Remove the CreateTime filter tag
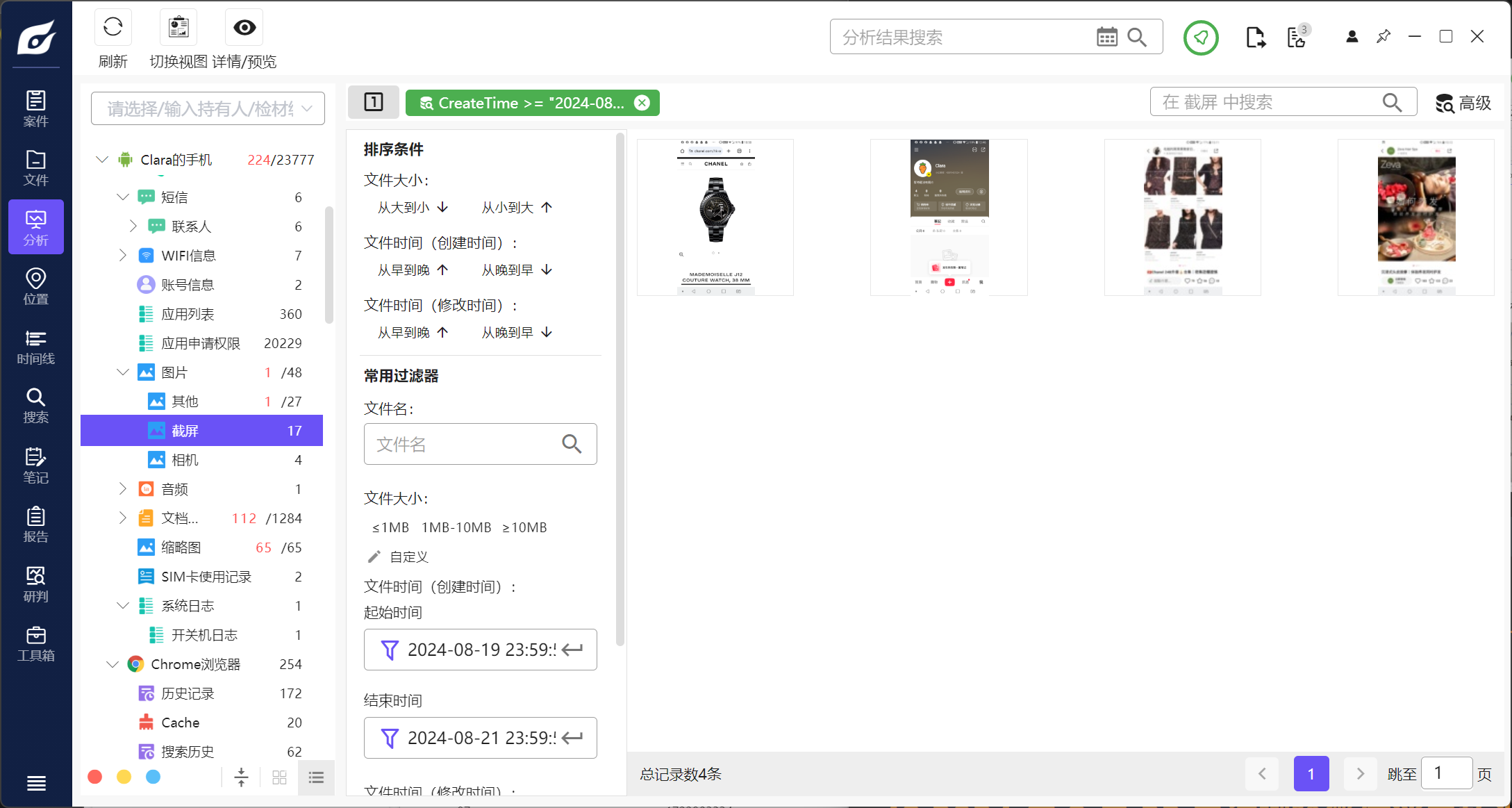Viewport: 1512px width, 808px height. tap(642, 103)
